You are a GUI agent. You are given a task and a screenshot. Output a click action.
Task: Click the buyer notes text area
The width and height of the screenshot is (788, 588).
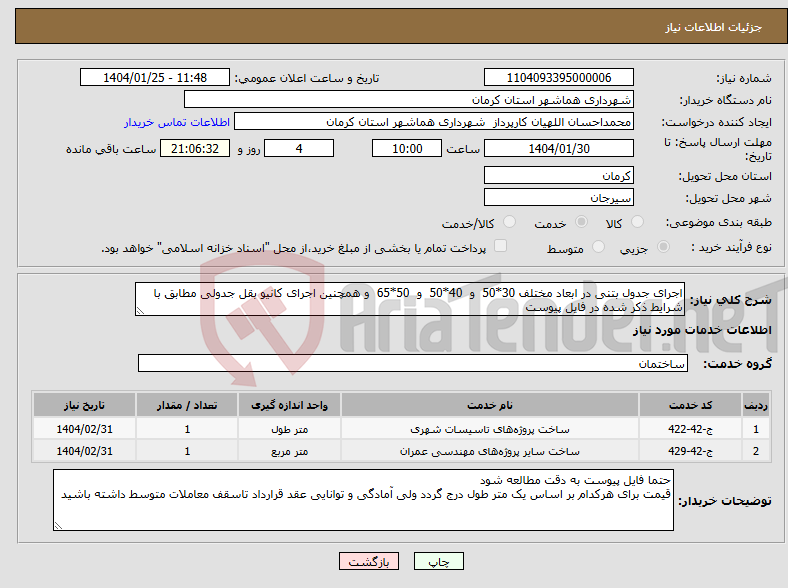[x=363, y=500]
